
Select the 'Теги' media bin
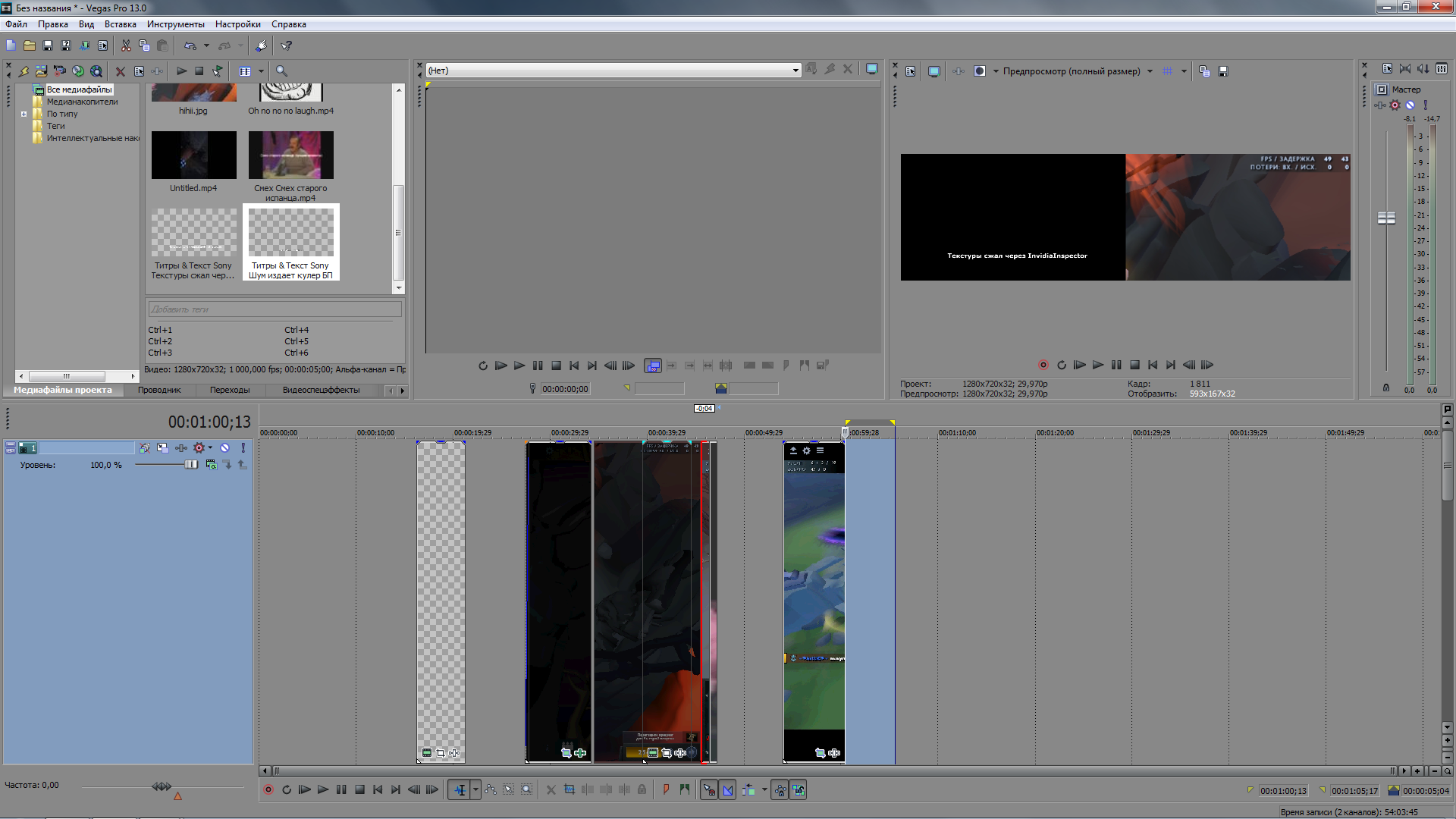[x=55, y=126]
